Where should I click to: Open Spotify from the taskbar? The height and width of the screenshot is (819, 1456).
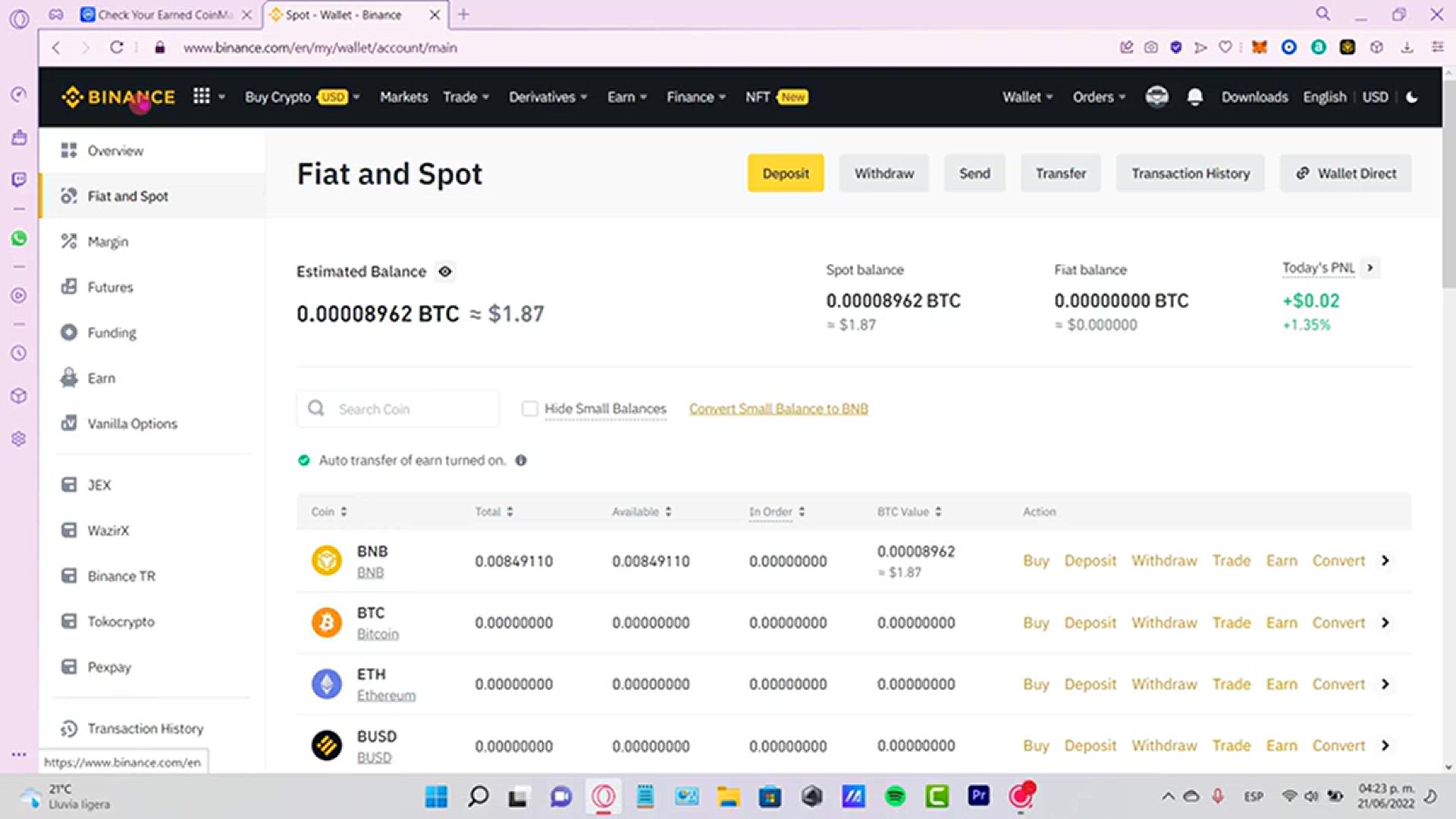[x=896, y=796]
